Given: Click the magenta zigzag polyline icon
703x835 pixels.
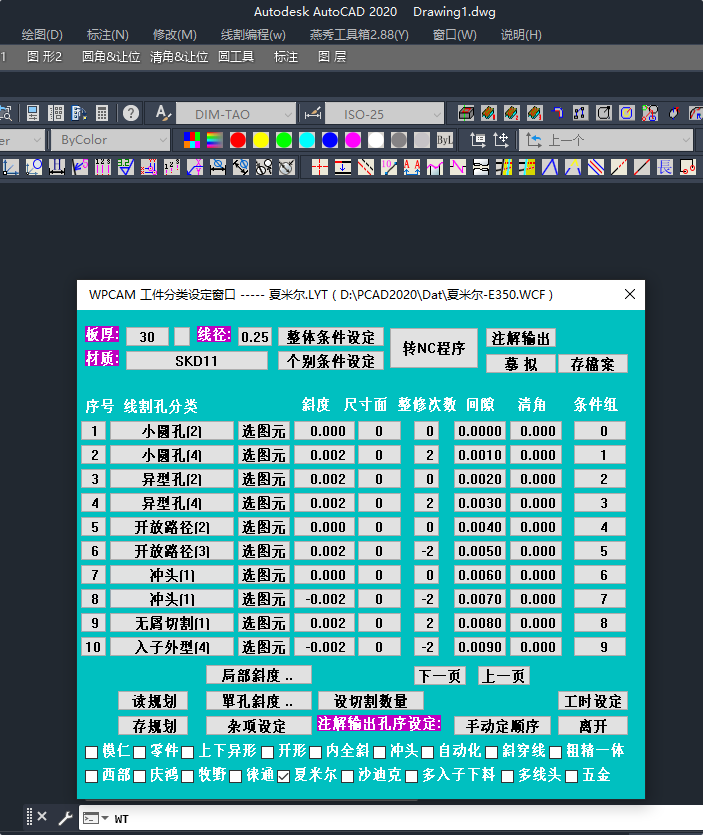Looking at the screenshot, I should (457, 167).
